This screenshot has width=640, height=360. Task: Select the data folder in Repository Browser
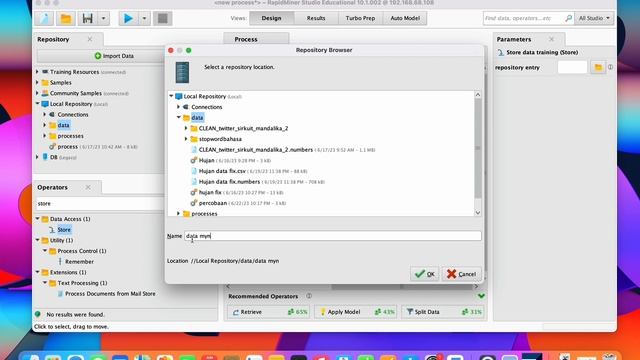coord(197,118)
